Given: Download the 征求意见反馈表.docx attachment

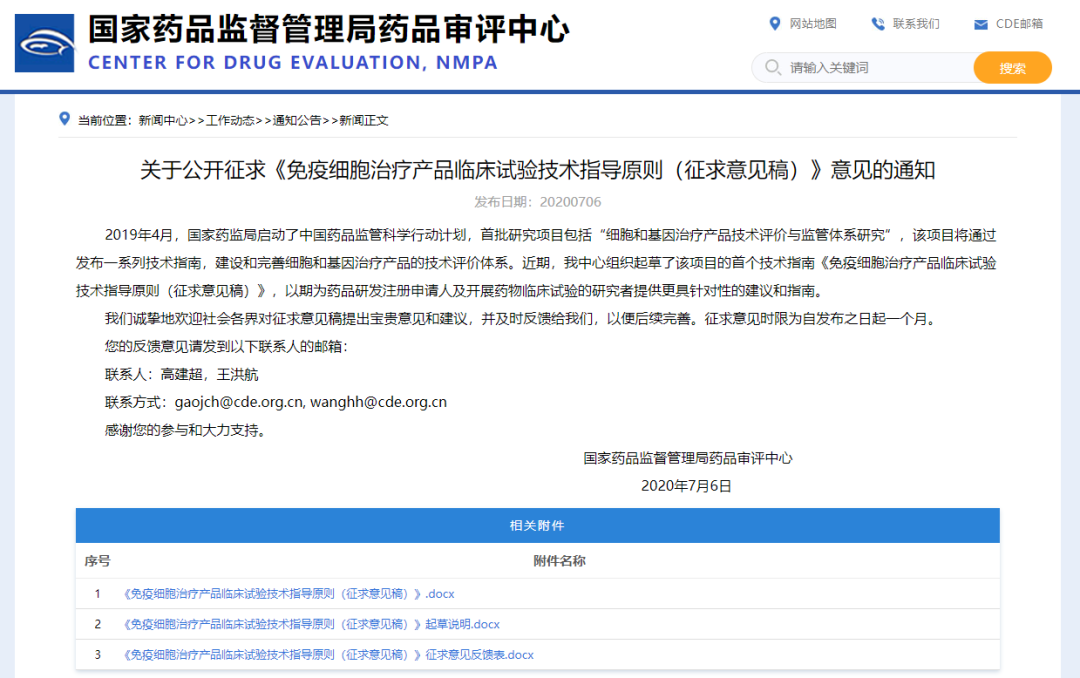Looking at the screenshot, I should [328, 655].
